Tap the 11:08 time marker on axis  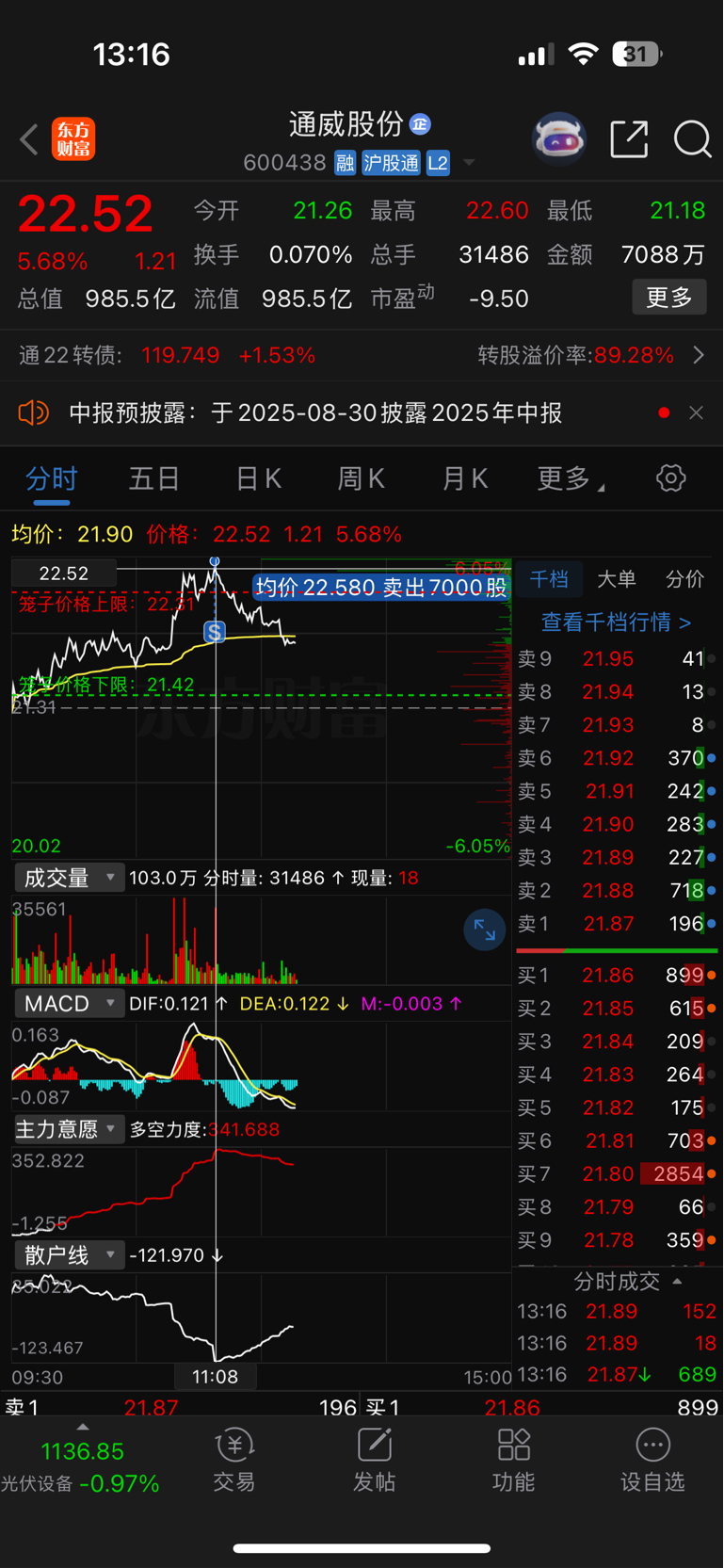click(x=215, y=1377)
